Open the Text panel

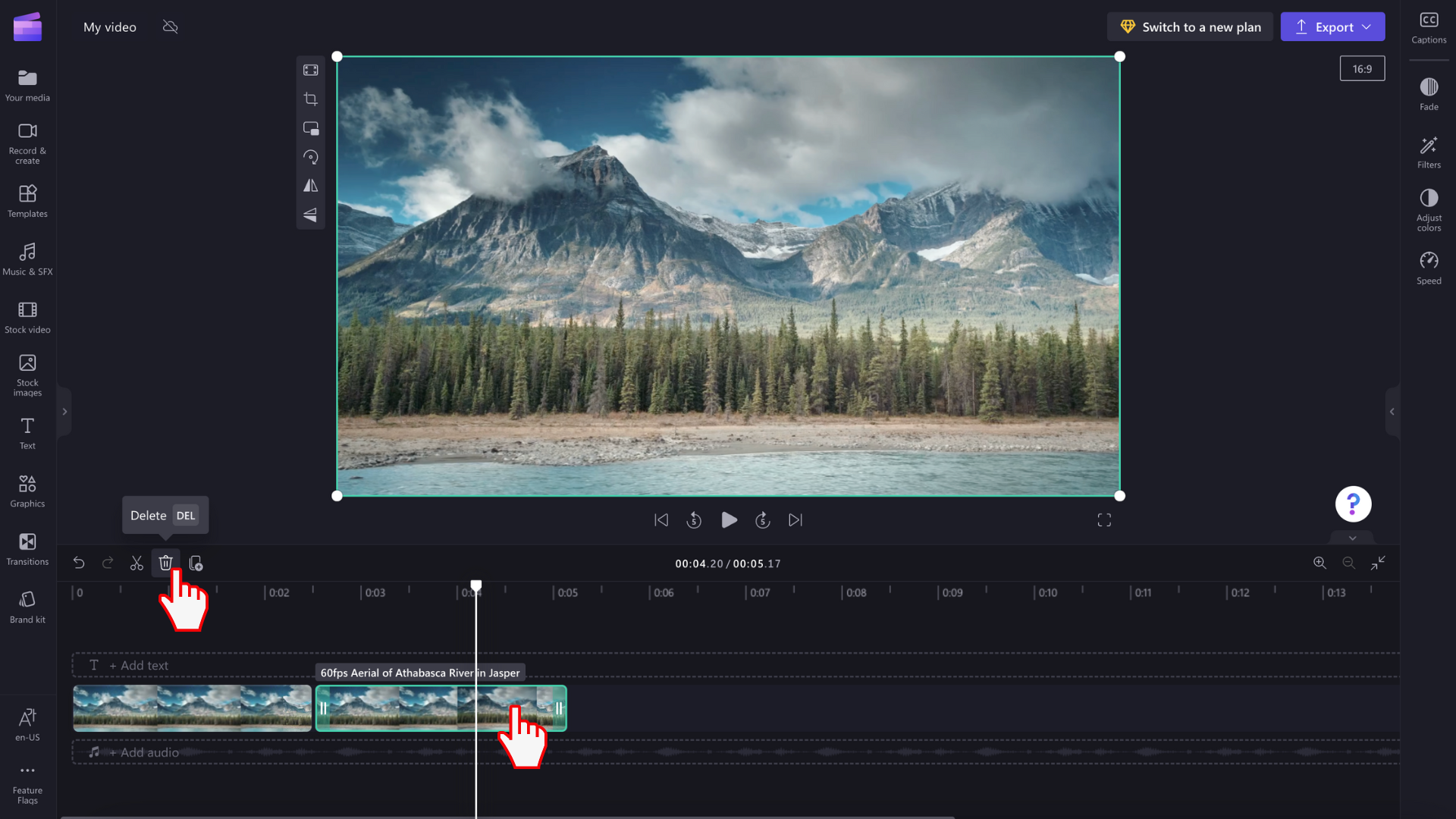click(27, 434)
